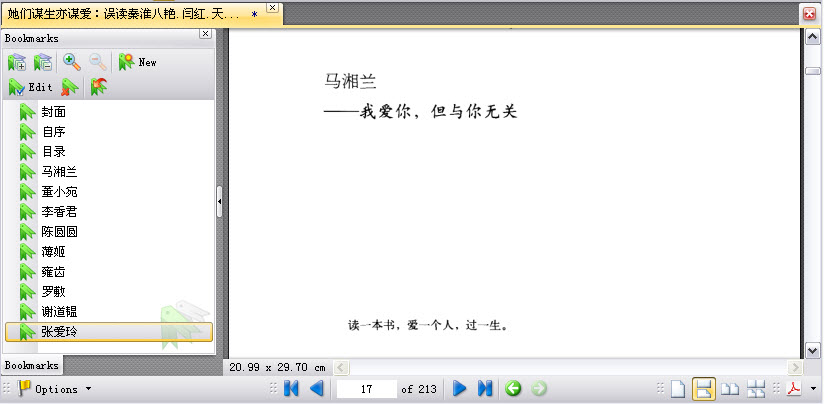Open the 封面 bookmark
Viewport: 824px width, 404px height.
[54, 112]
